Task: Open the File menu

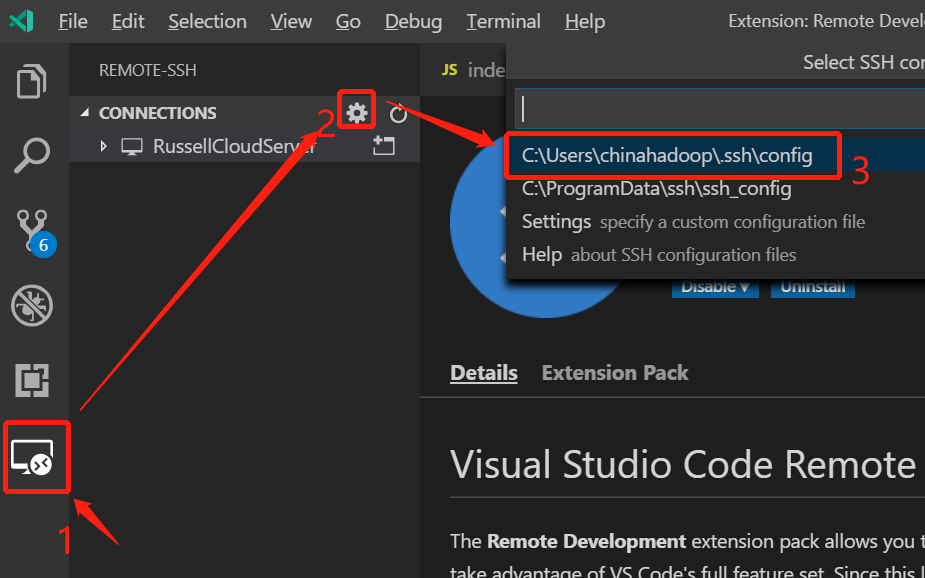Action: [x=73, y=21]
